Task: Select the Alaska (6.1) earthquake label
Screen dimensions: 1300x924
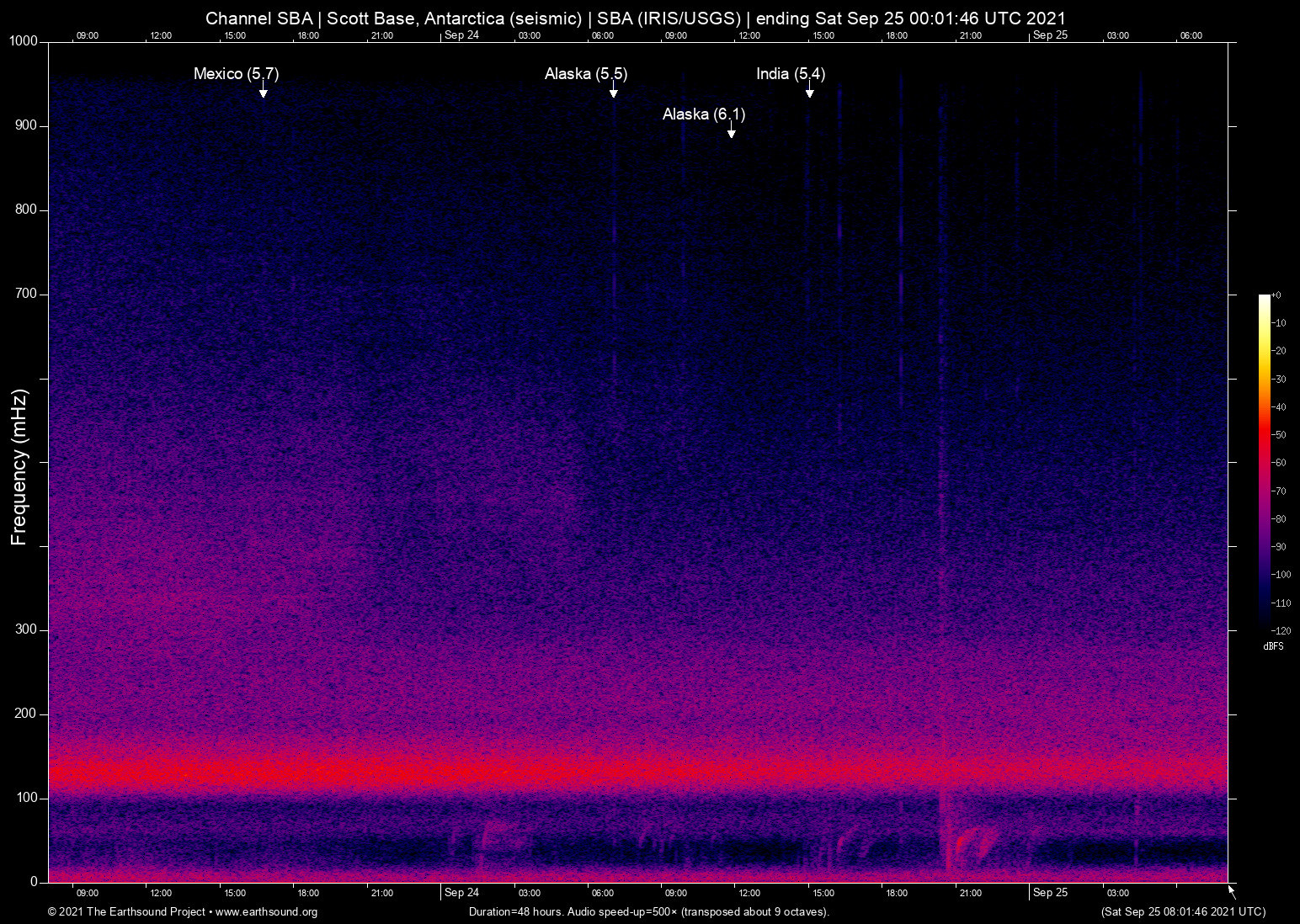Action: (x=704, y=114)
